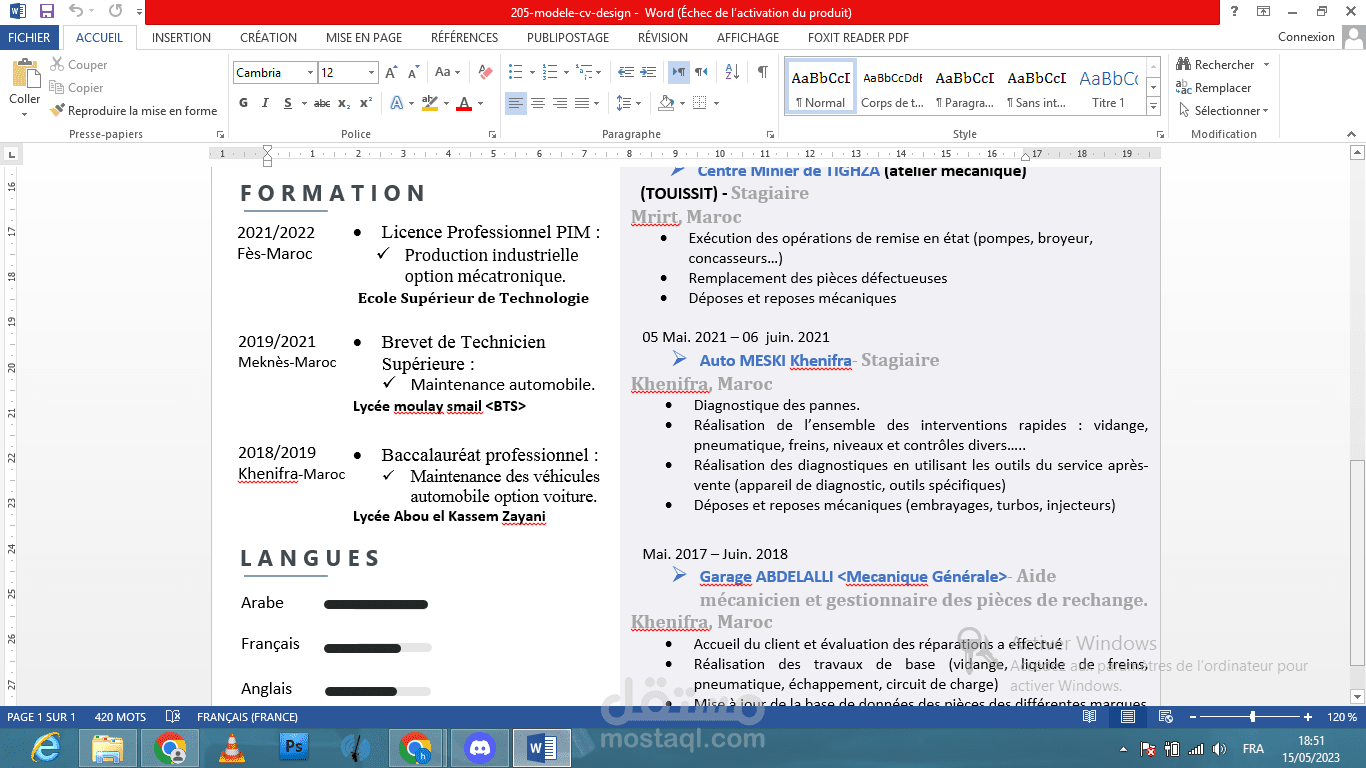Toggle bold formatting (G)

[x=244, y=103]
